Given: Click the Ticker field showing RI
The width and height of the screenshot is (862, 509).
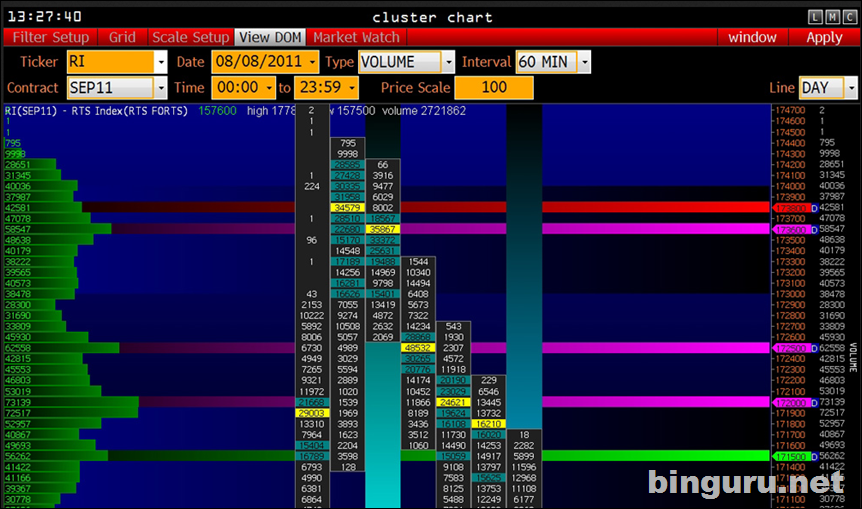Looking at the screenshot, I should (x=110, y=62).
